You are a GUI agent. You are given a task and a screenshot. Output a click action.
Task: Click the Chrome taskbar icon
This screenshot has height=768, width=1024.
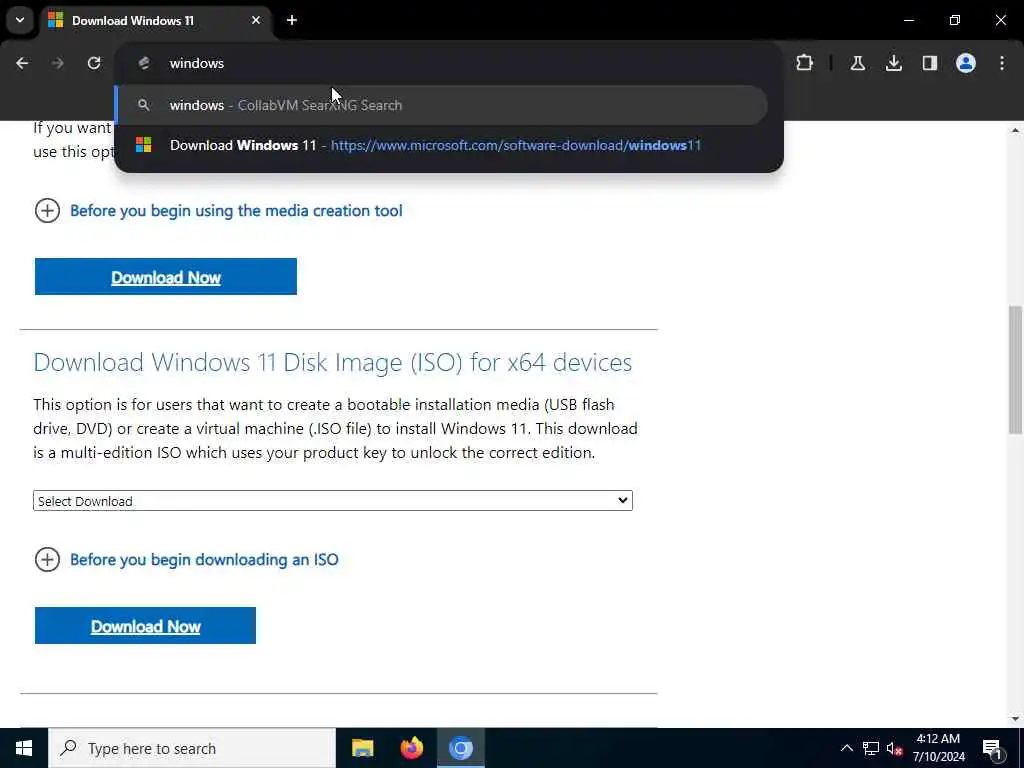460,748
